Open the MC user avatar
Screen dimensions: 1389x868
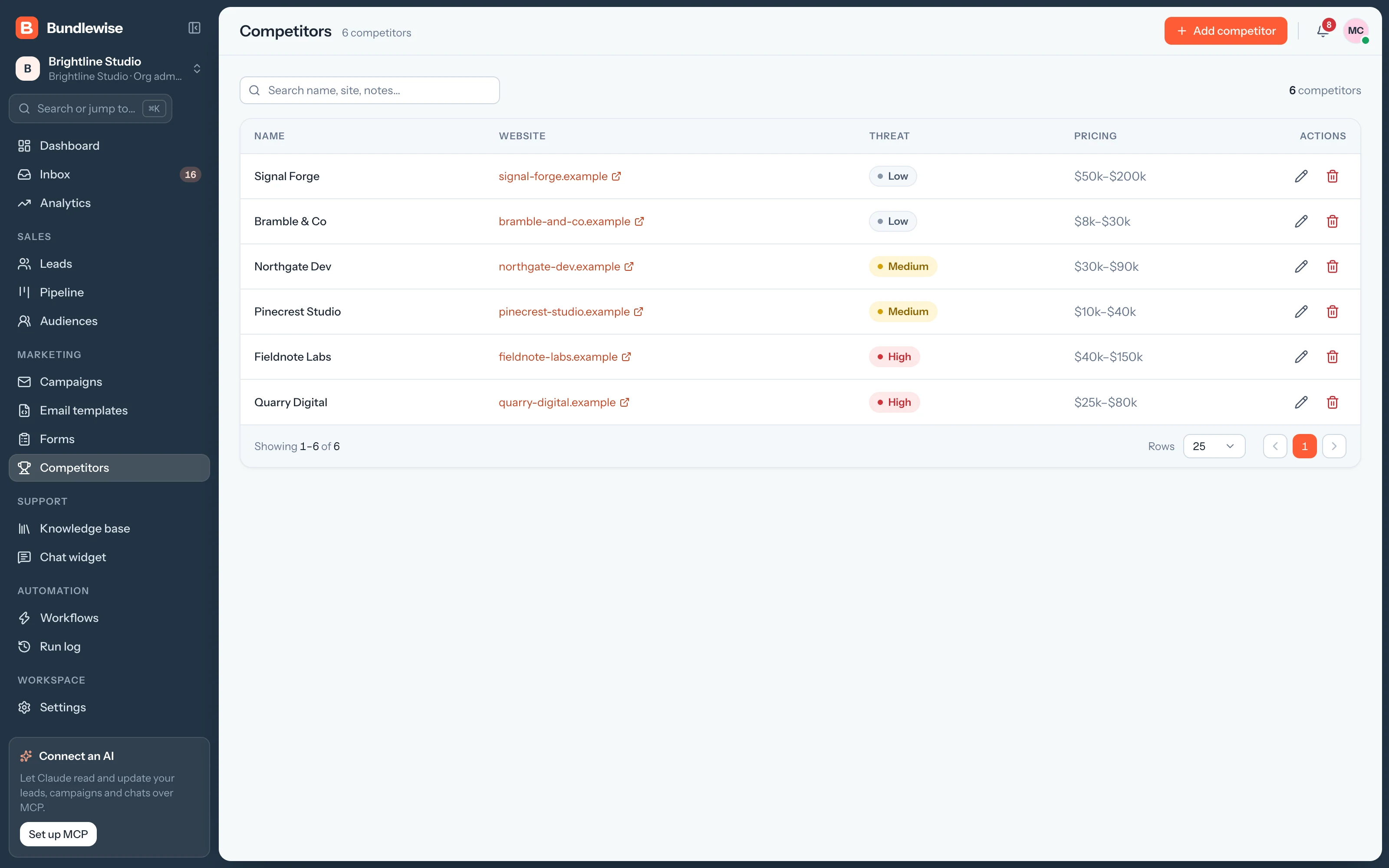tap(1356, 30)
